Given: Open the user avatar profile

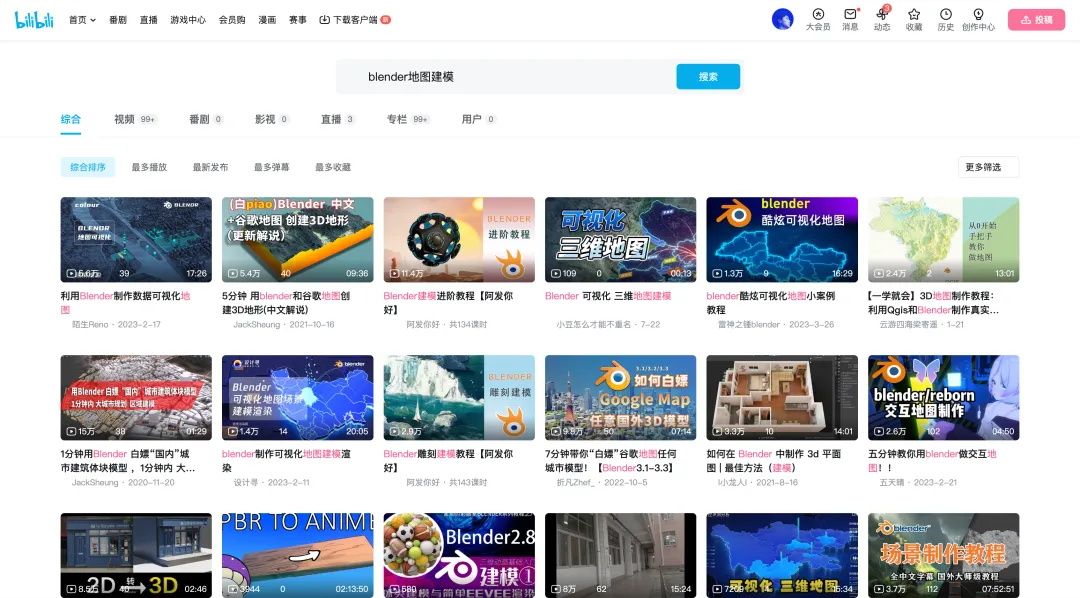Looking at the screenshot, I should pos(782,19).
